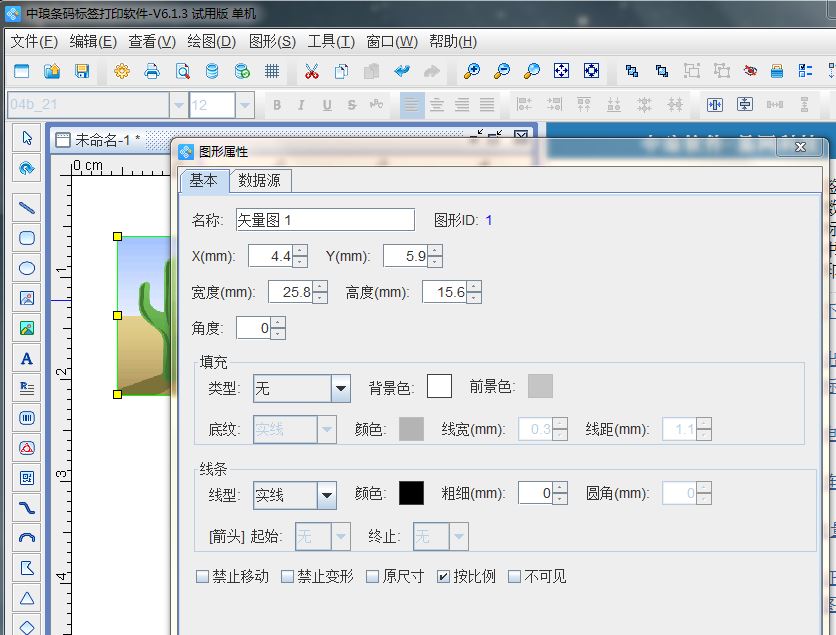Select the text tool labeled A

(25, 359)
